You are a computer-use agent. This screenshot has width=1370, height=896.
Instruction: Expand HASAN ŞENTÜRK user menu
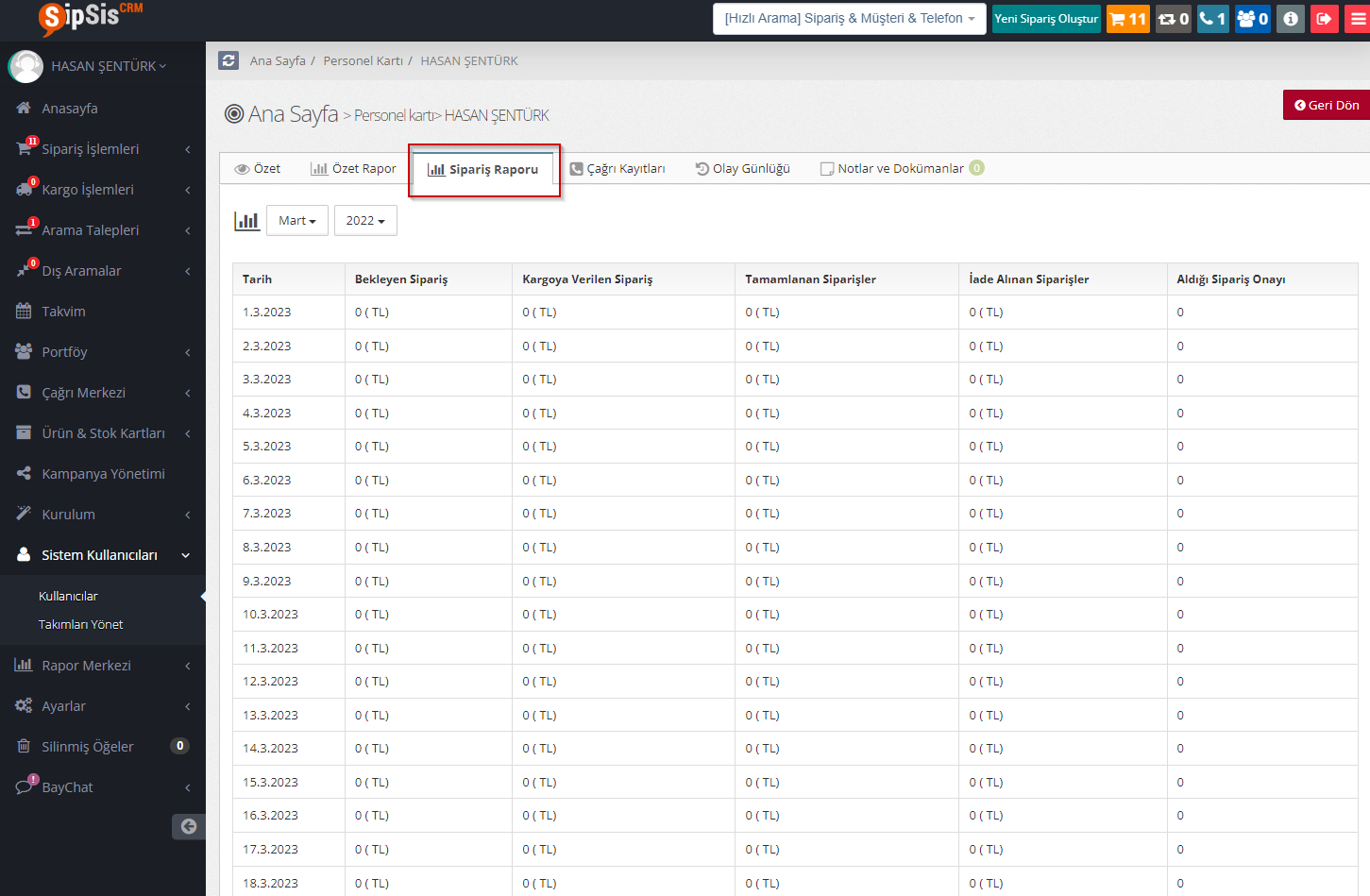(x=108, y=66)
